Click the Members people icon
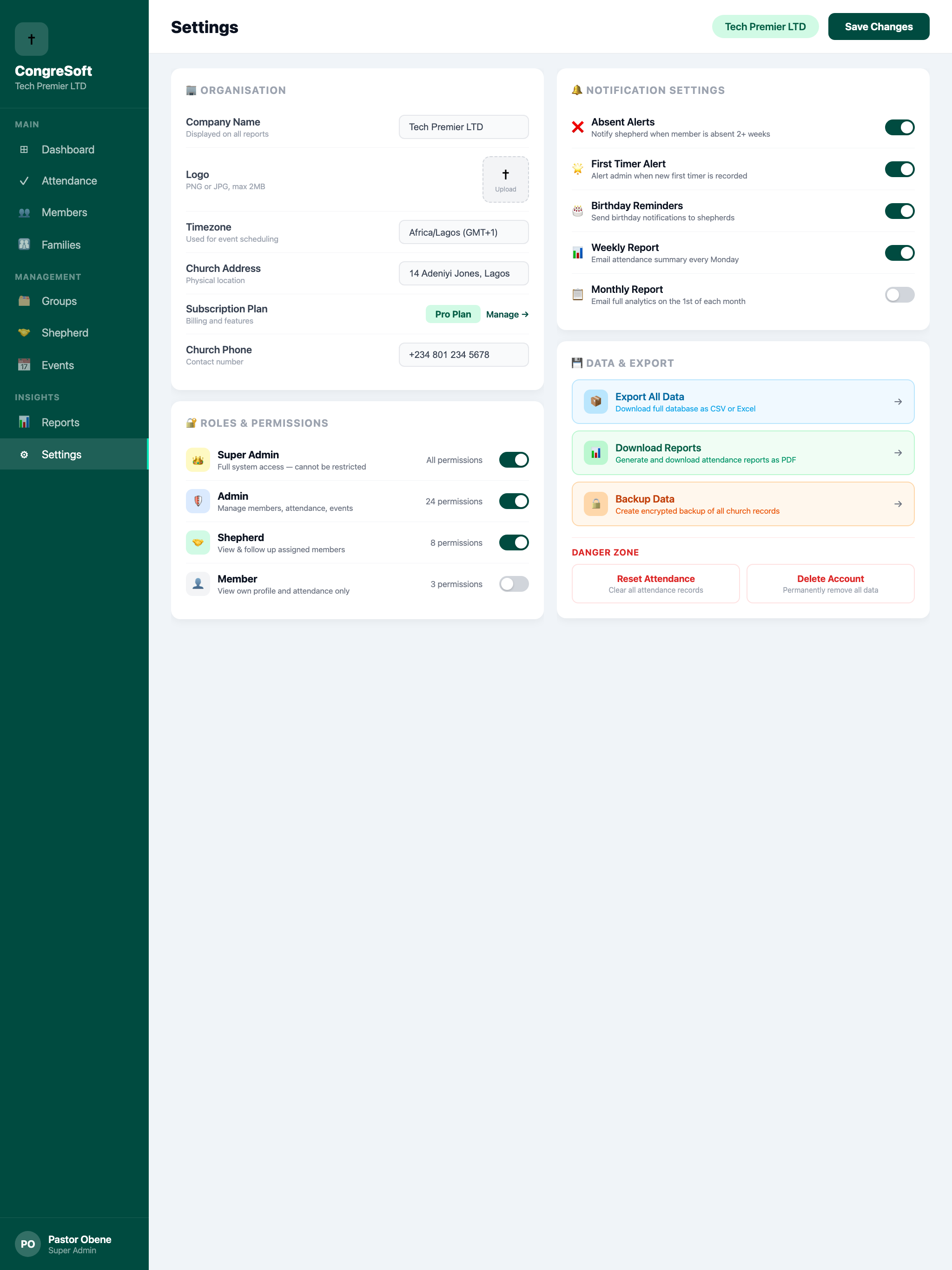The width and height of the screenshot is (952, 1270). pyautogui.click(x=24, y=212)
